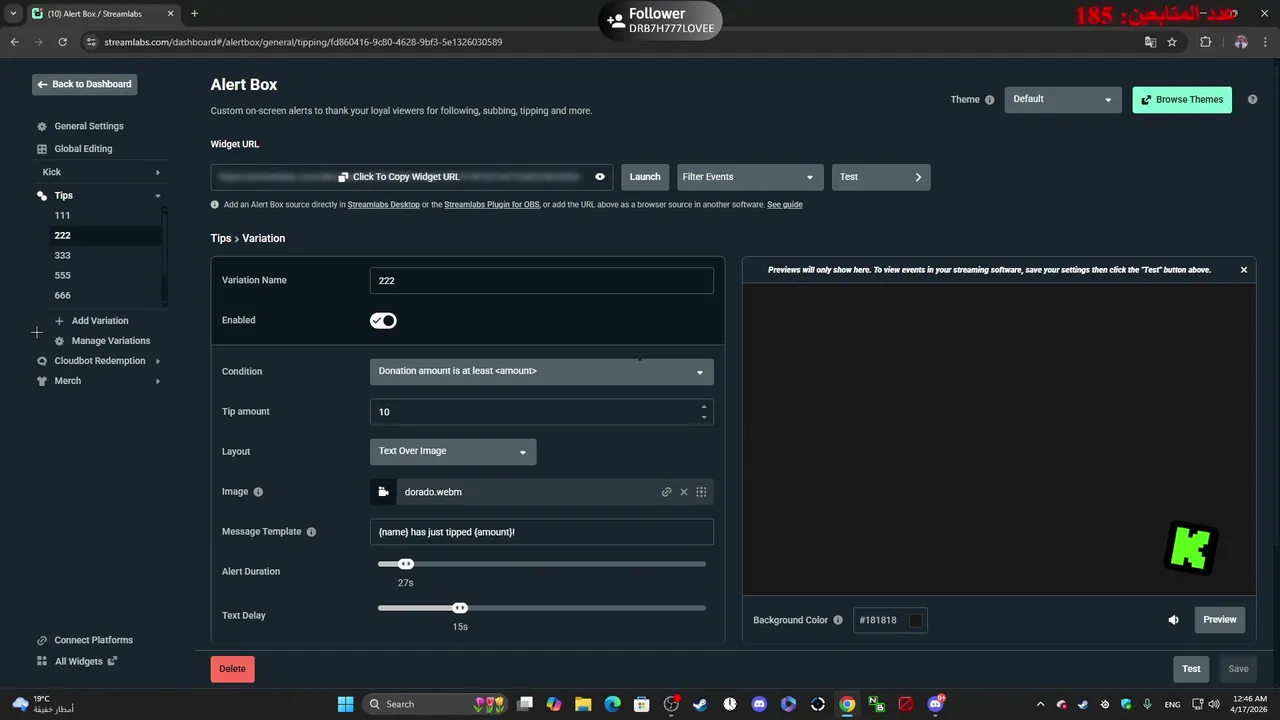Open Streamlabs Plugin for OBS link
1280x720 pixels.
point(492,205)
